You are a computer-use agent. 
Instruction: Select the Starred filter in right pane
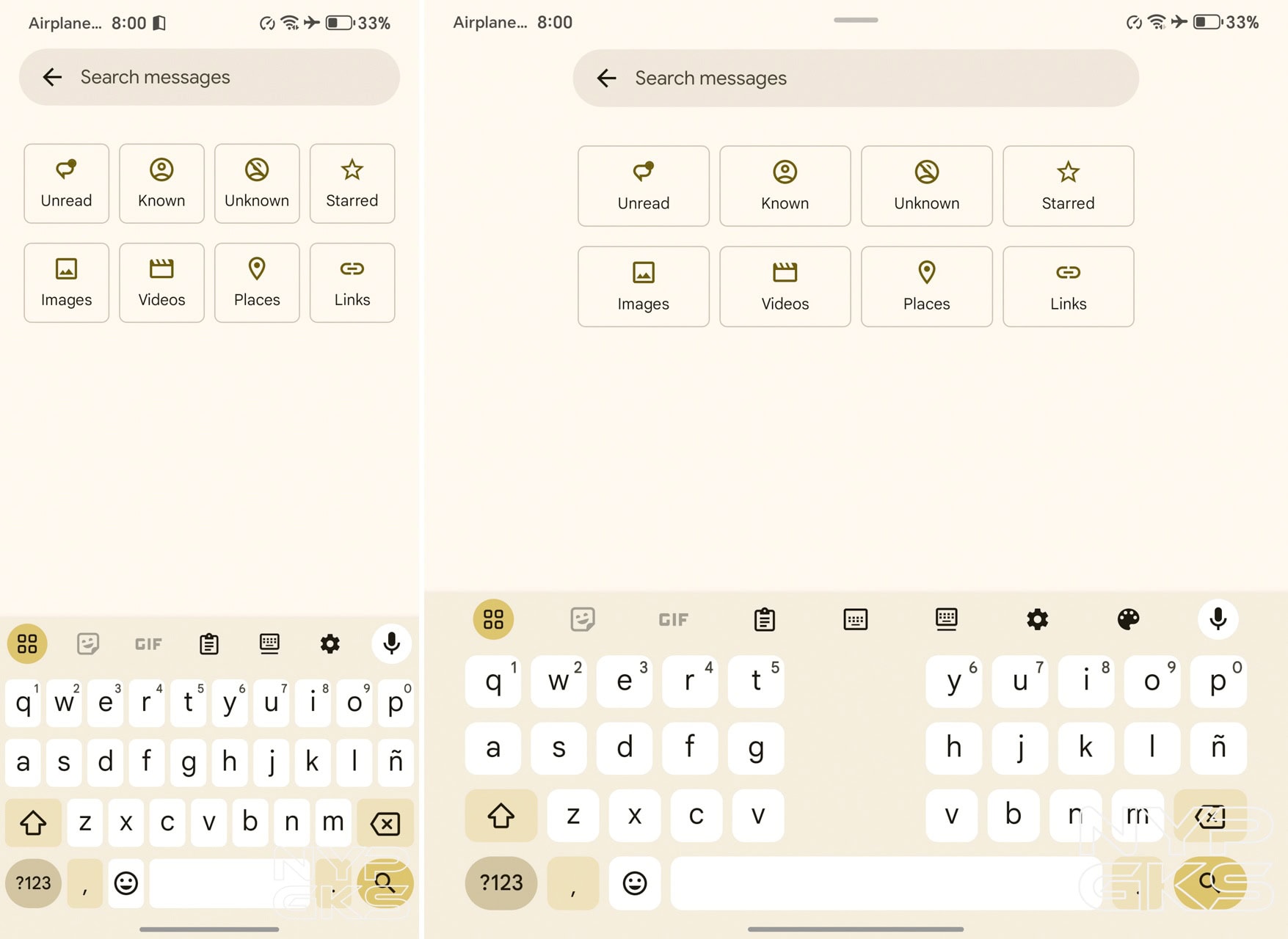[x=1068, y=186]
